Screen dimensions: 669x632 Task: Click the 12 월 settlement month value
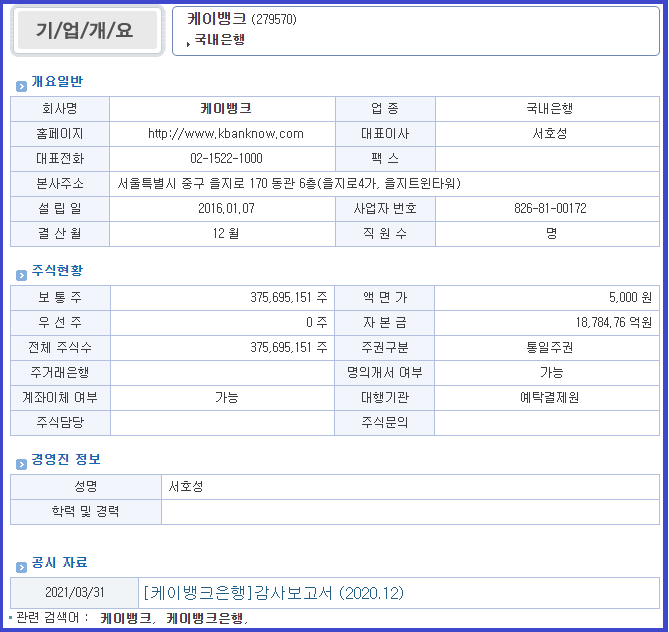coord(226,233)
